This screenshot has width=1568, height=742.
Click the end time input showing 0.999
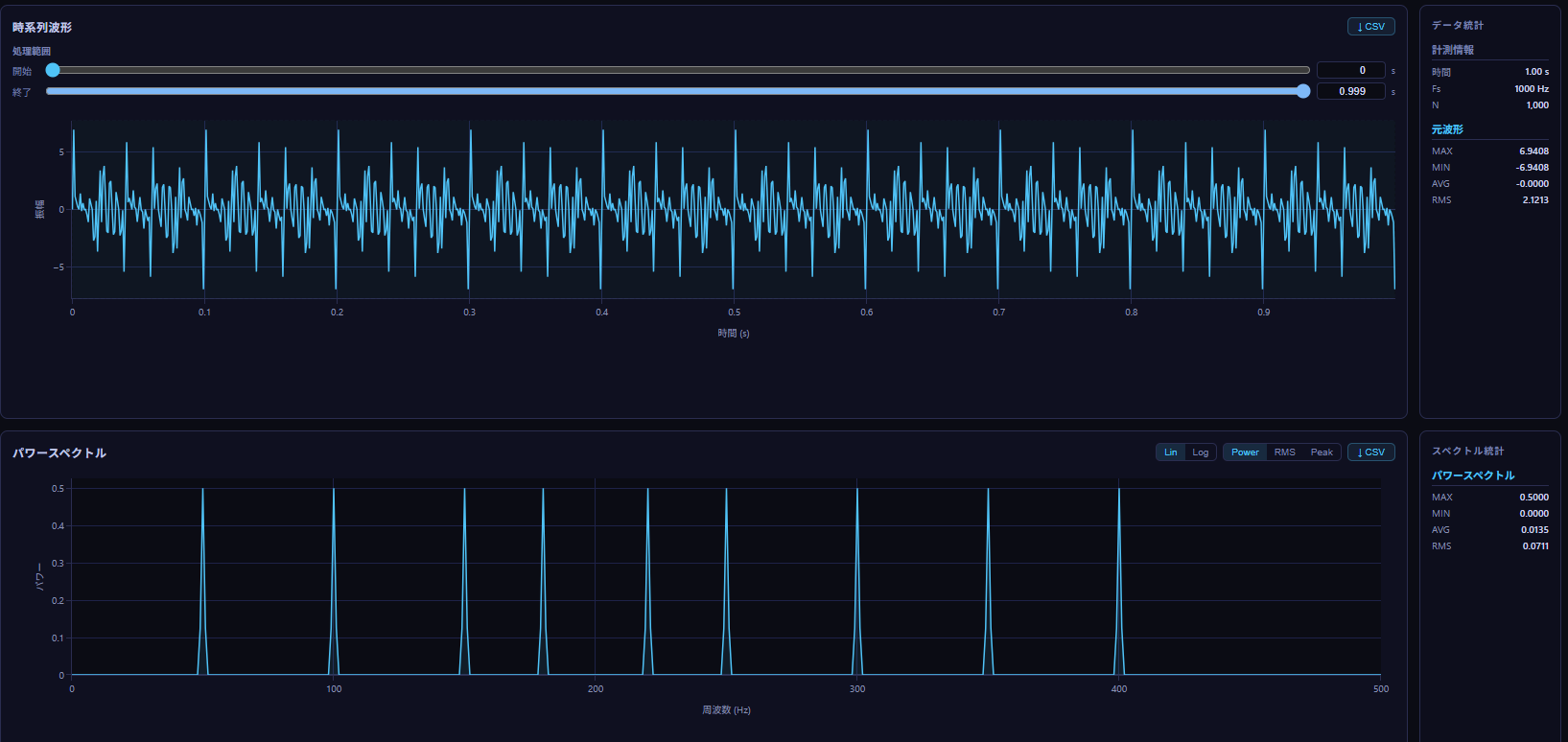1351,91
